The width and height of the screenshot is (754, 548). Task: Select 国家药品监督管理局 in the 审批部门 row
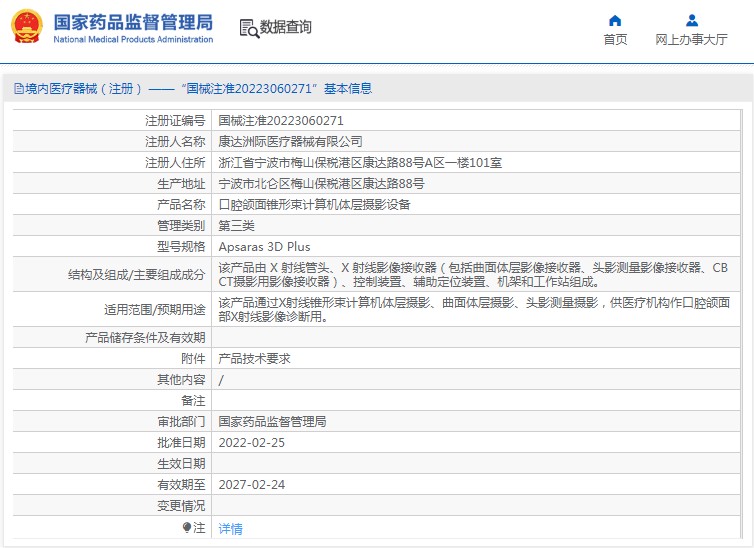(272, 422)
